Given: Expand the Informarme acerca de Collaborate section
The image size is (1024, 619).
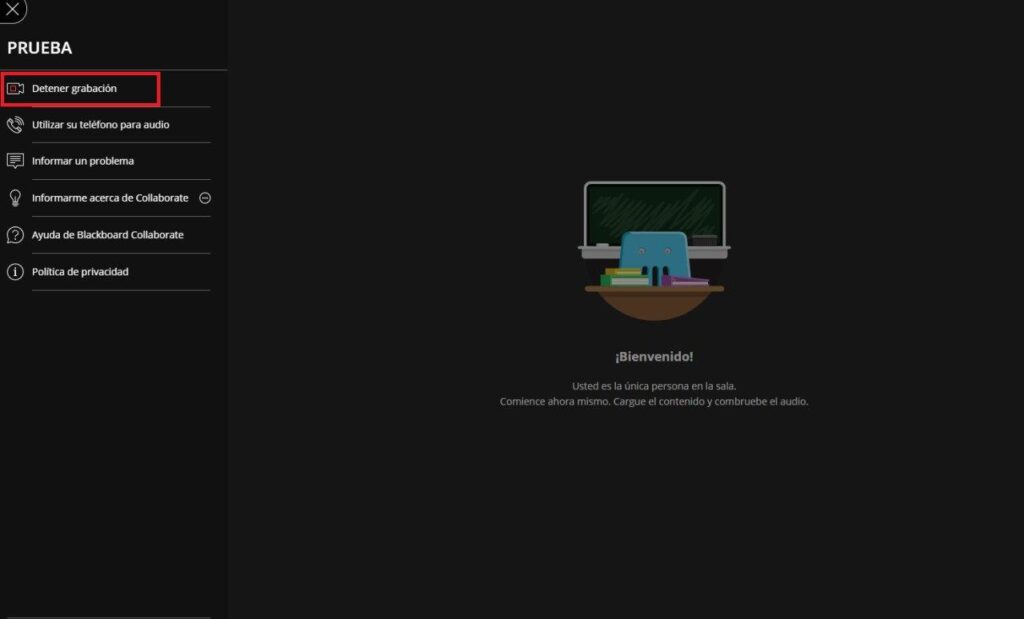Looking at the screenshot, I should [x=205, y=198].
